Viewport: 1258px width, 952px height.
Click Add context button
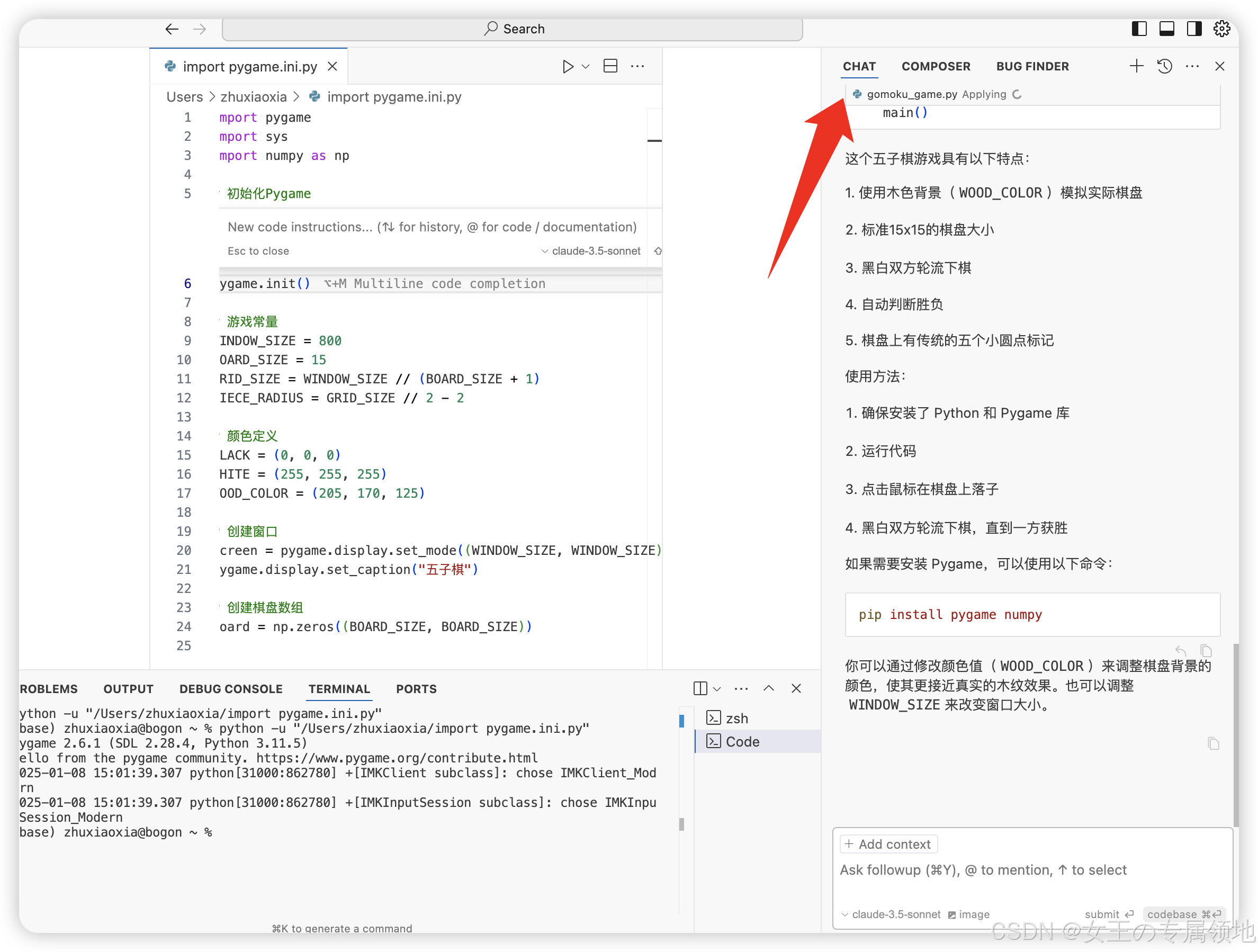click(x=888, y=845)
